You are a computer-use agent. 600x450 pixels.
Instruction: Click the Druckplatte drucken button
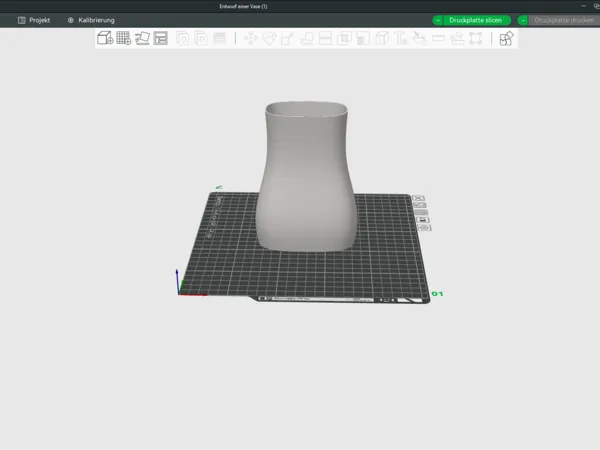point(564,20)
